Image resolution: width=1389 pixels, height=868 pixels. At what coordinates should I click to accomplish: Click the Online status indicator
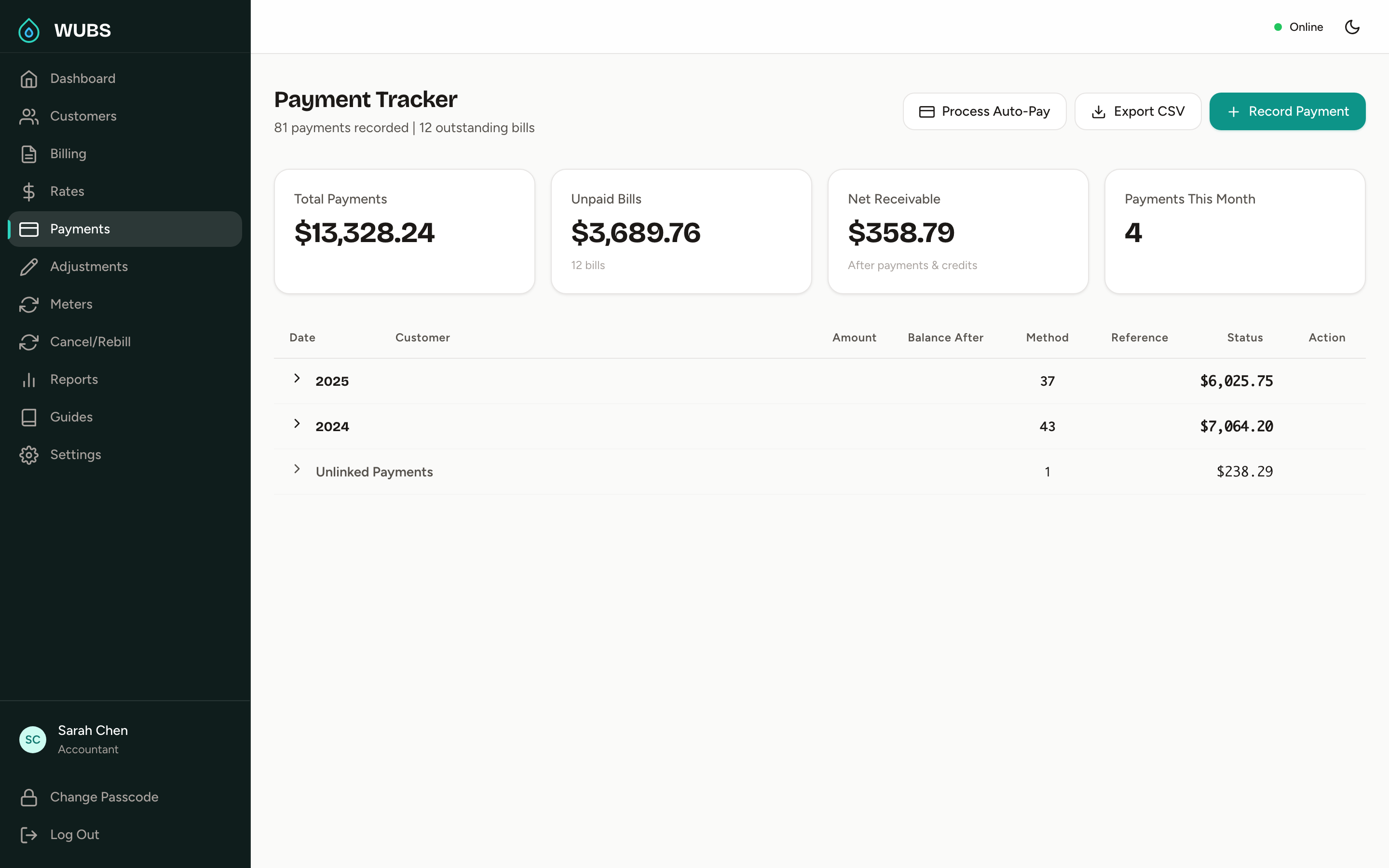point(1299,27)
